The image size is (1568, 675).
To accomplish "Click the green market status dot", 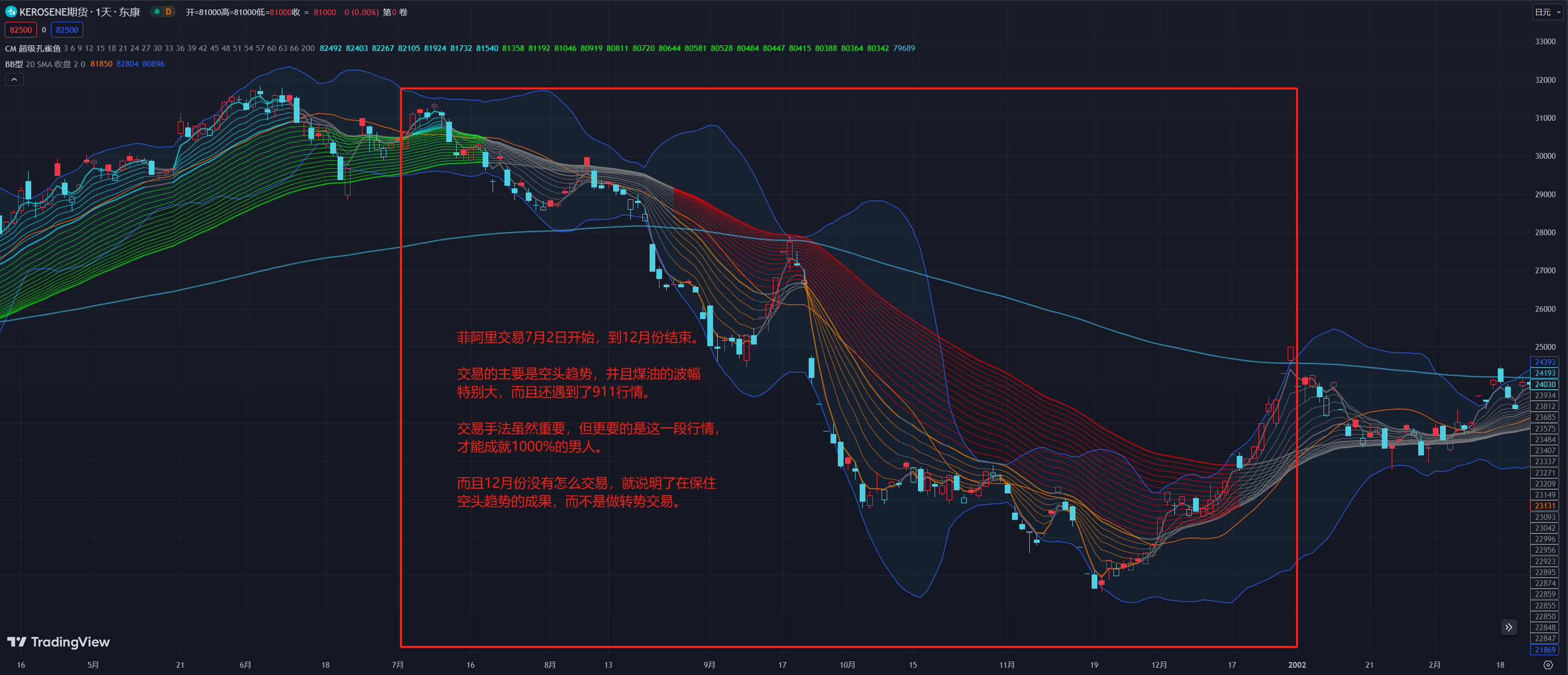I will coord(157,11).
